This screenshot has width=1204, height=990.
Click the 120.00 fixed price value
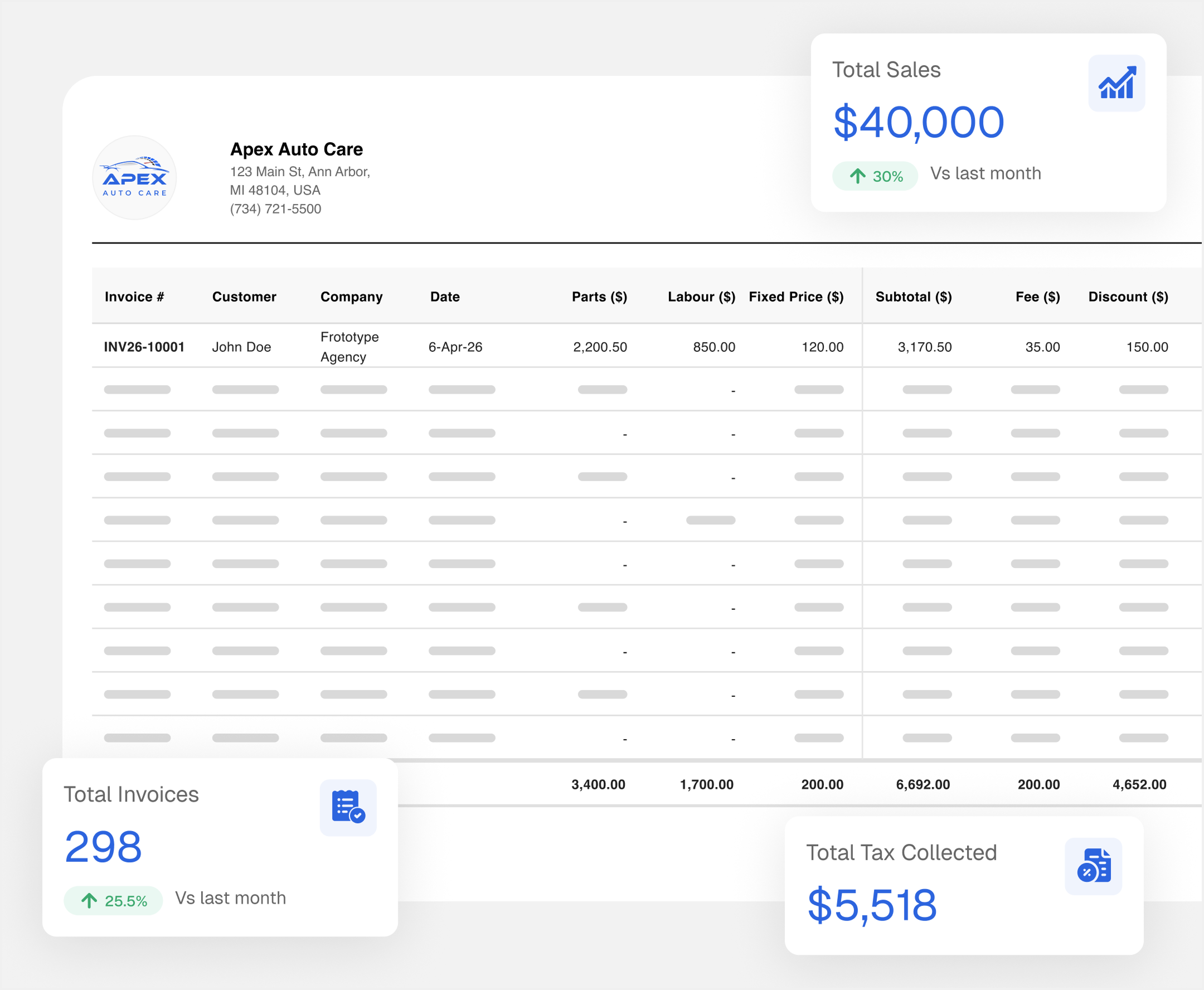coord(822,347)
